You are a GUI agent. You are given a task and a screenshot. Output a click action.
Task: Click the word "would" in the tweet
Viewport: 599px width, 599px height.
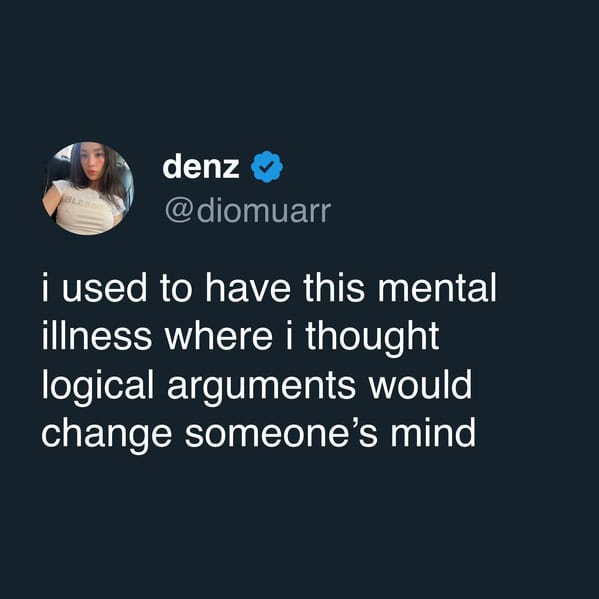coord(420,384)
